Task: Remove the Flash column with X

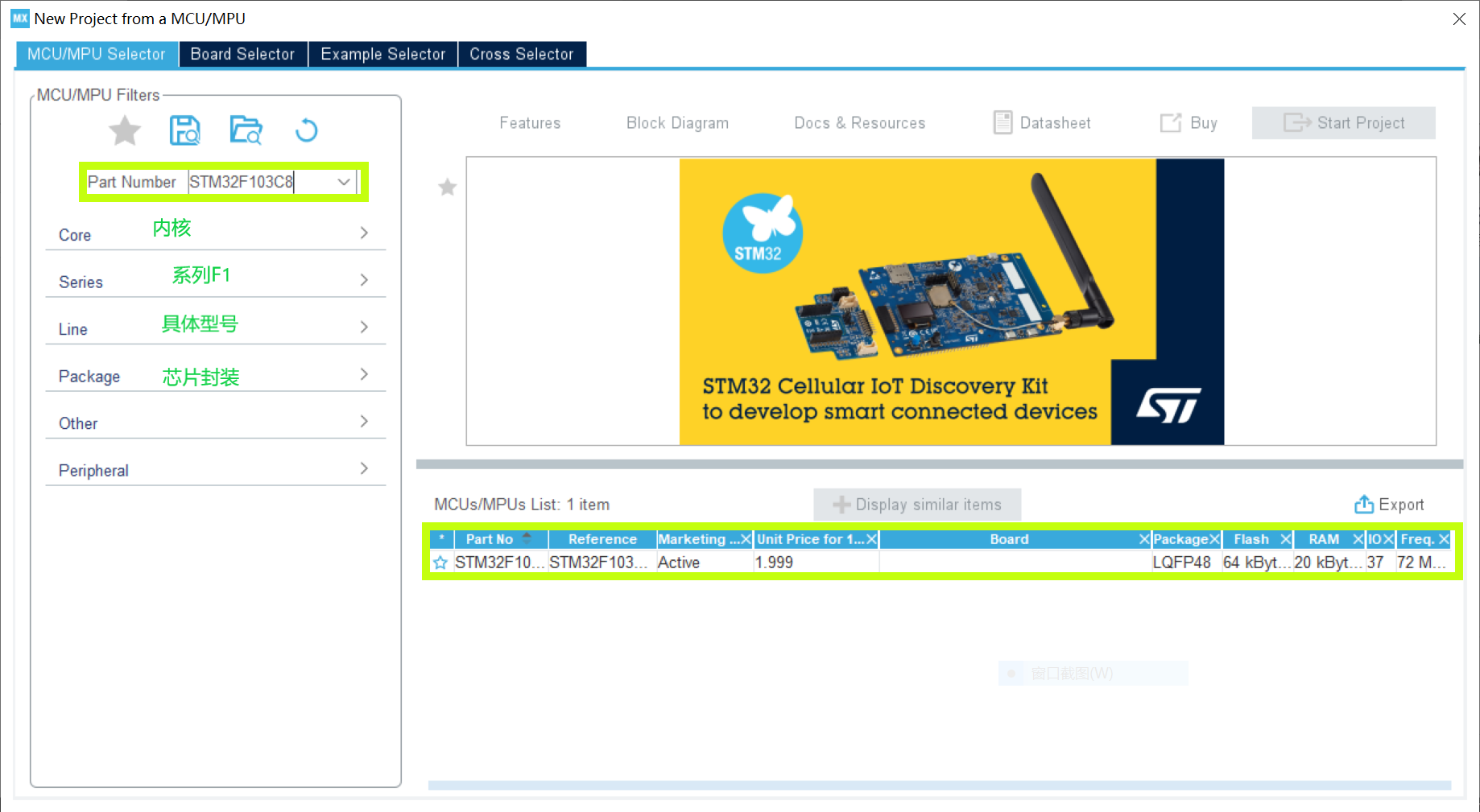Action: [x=1286, y=539]
